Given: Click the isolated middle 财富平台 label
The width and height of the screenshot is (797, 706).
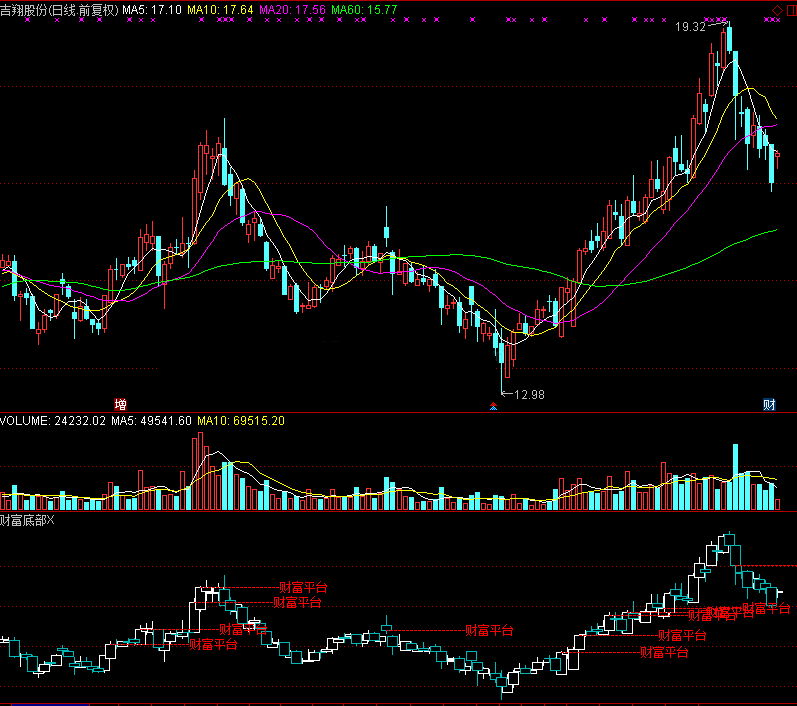Looking at the screenshot, I should 489,631.
